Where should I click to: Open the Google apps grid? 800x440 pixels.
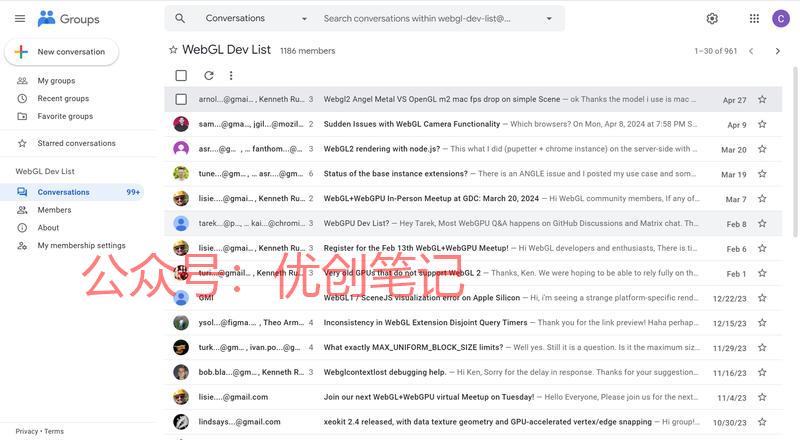pyautogui.click(x=754, y=19)
